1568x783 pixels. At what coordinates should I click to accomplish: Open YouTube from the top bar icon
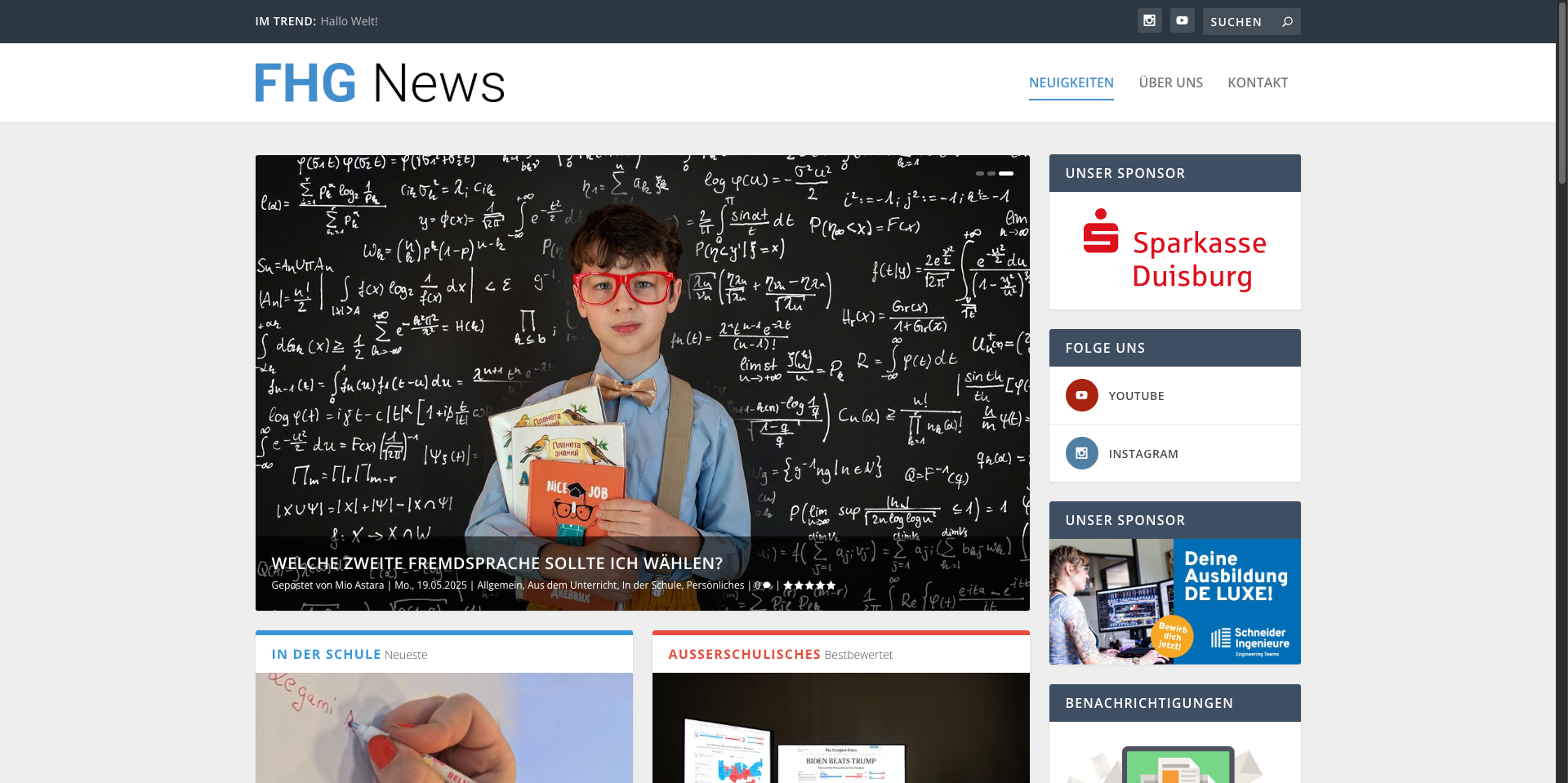1182,21
